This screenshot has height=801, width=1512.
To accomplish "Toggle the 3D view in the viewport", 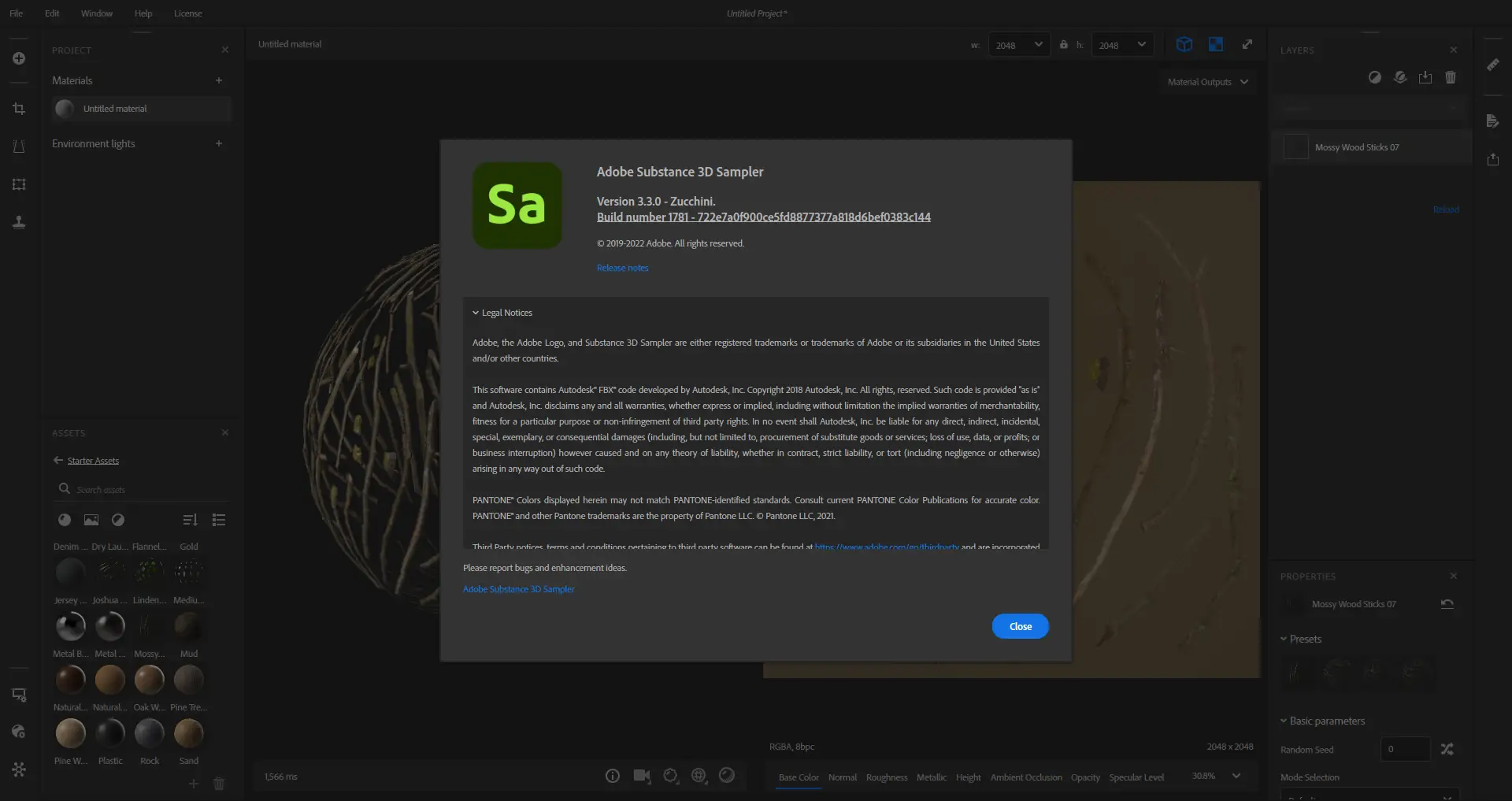I will point(1184,44).
